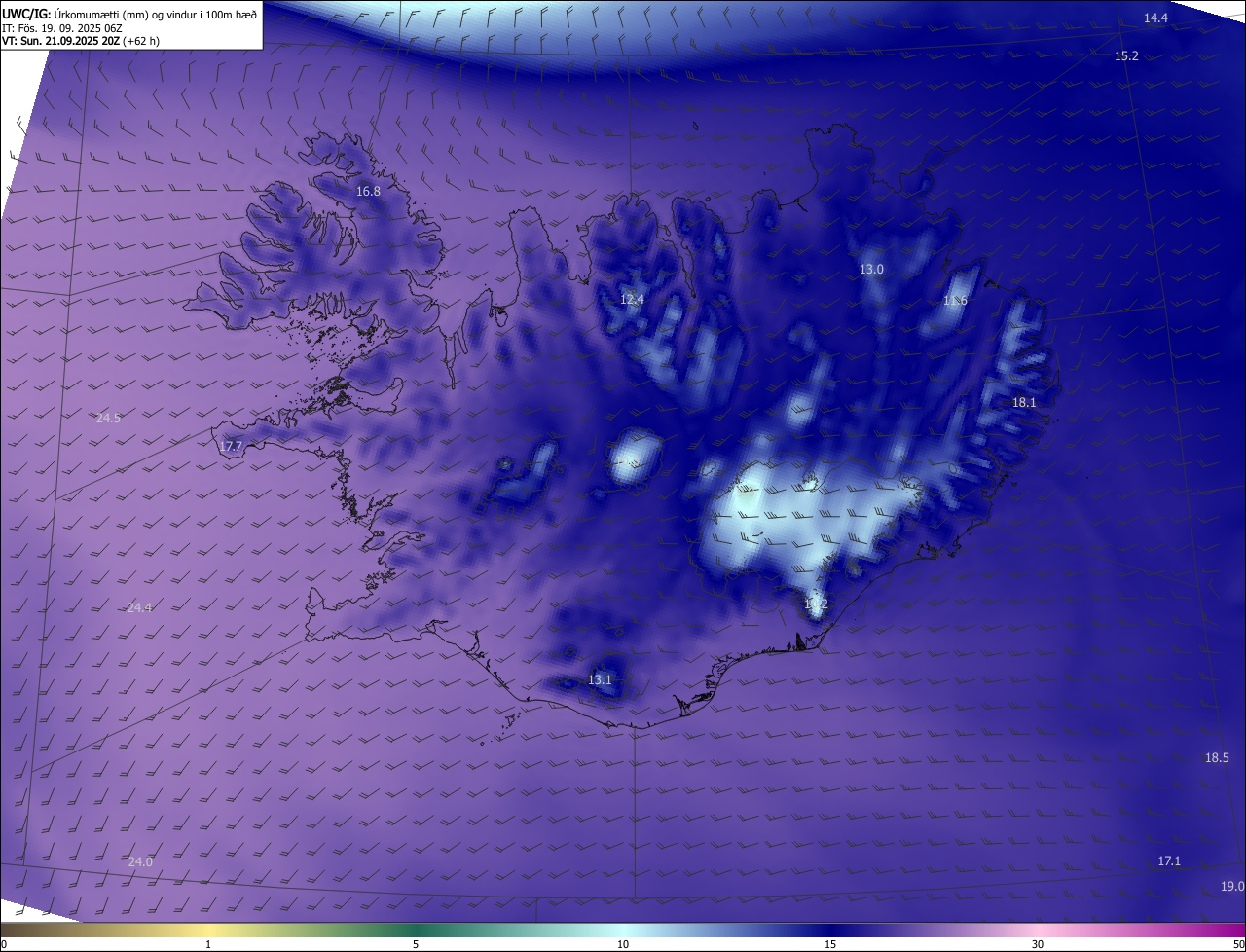This screenshot has width=1246, height=952.
Task: Click the IT initial time line
Action: tap(62, 28)
